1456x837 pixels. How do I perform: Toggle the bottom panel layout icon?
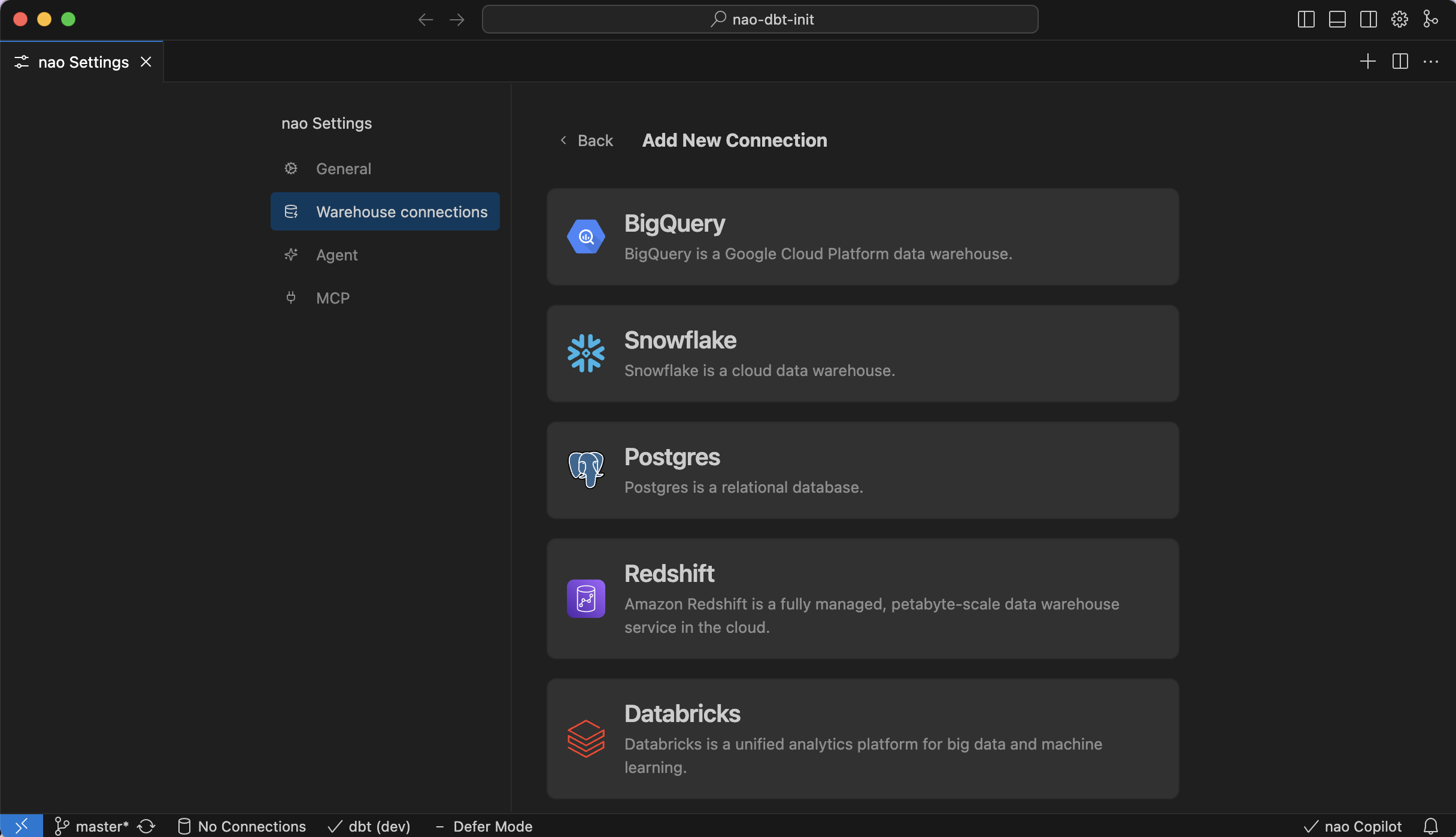tap(1337, 19)
